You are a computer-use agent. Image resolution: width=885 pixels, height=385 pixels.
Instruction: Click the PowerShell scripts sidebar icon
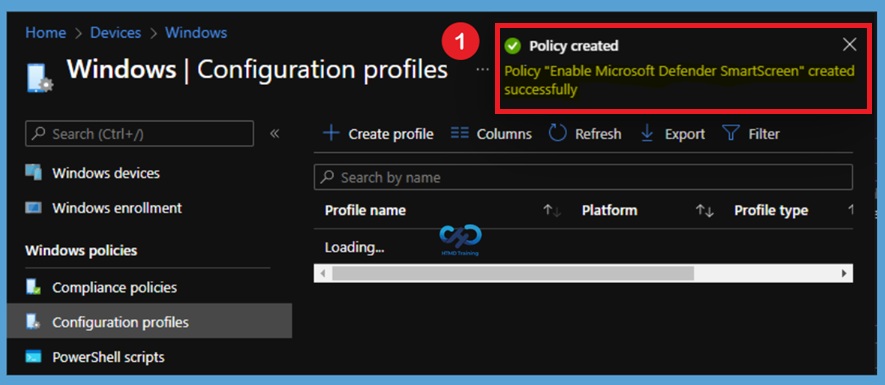[33, 357]
